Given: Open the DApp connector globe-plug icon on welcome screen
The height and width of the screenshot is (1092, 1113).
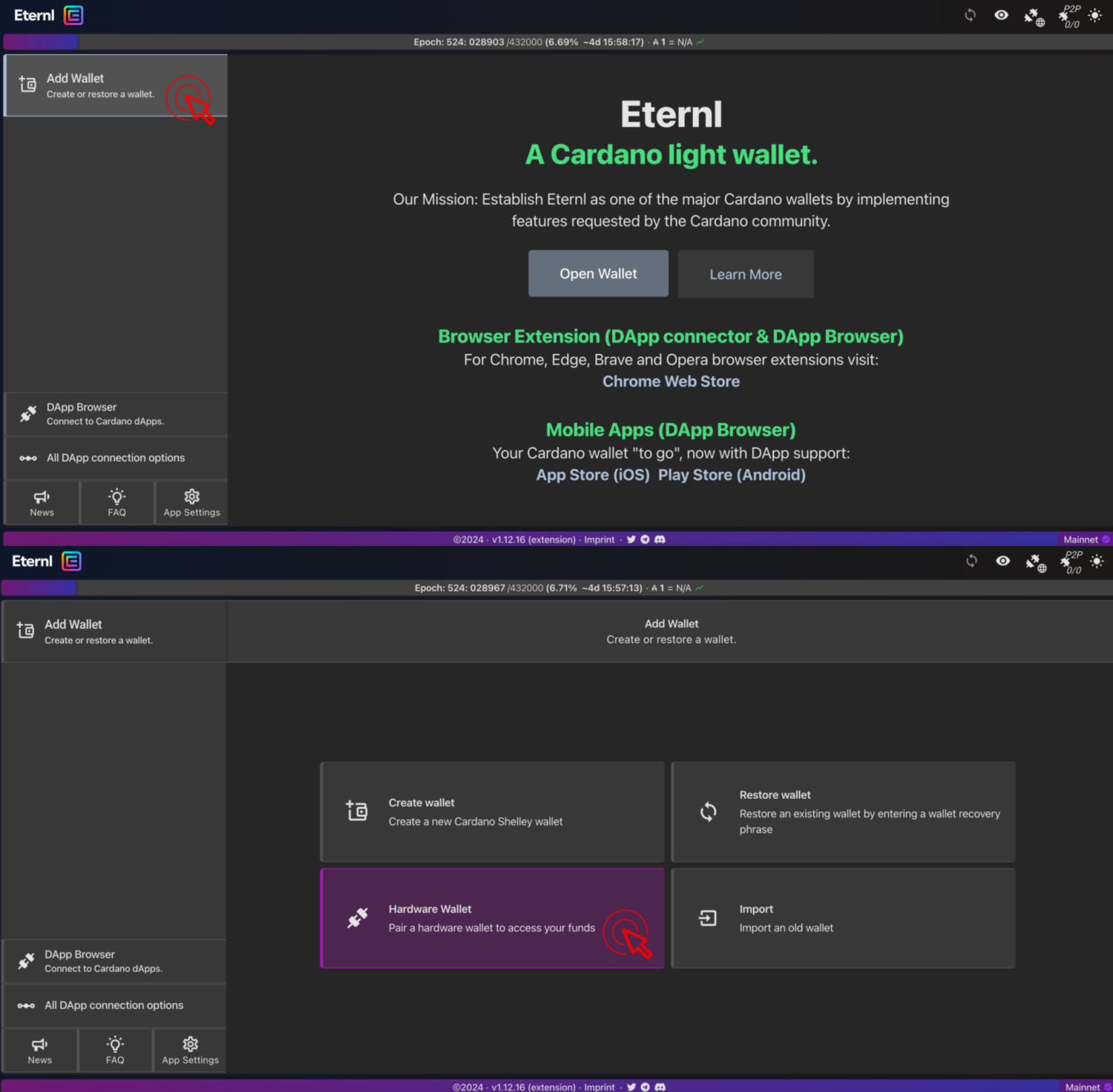Looking at the screenshot, I should coord(1034,17).
